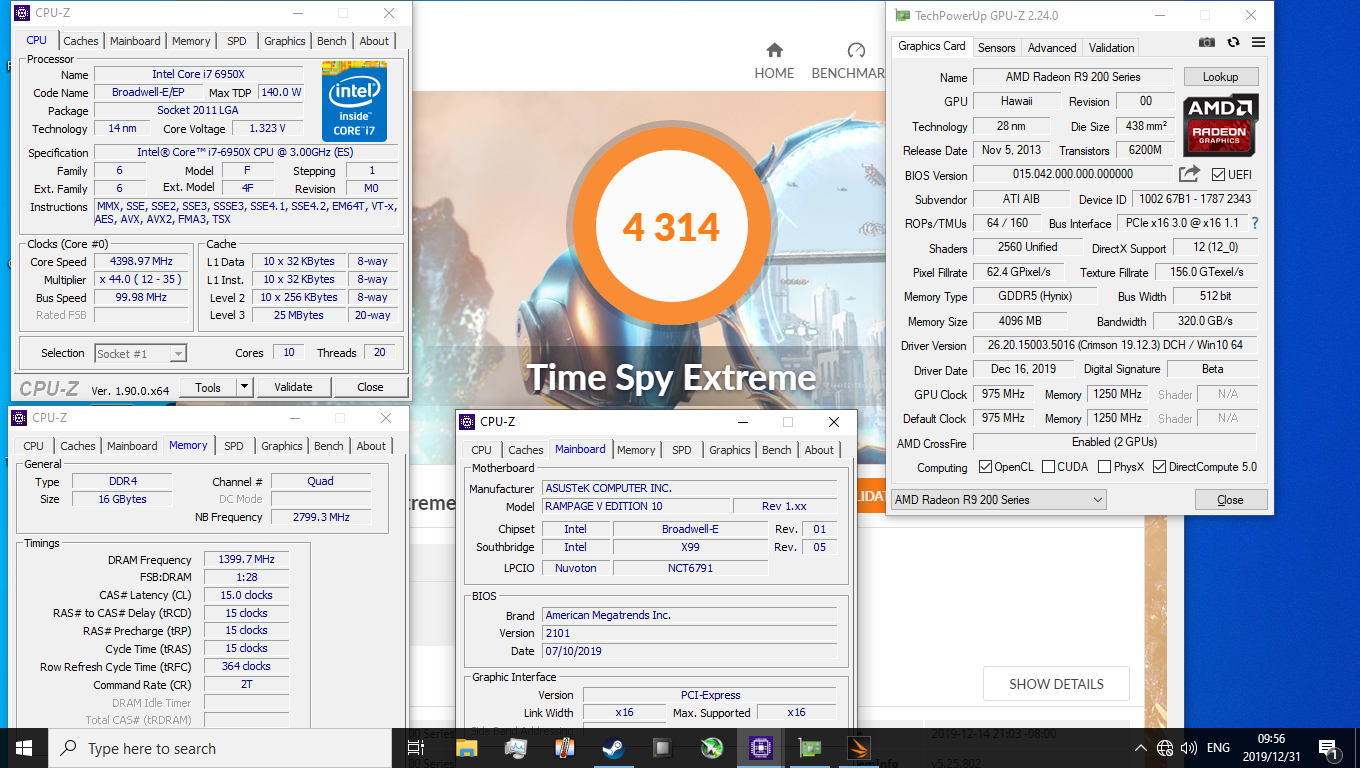Viewport: 1360px width, 768px height.
Task: Toggle the UEFI checkbox in GPU-Z
Action: click(x=1218, y=175)
